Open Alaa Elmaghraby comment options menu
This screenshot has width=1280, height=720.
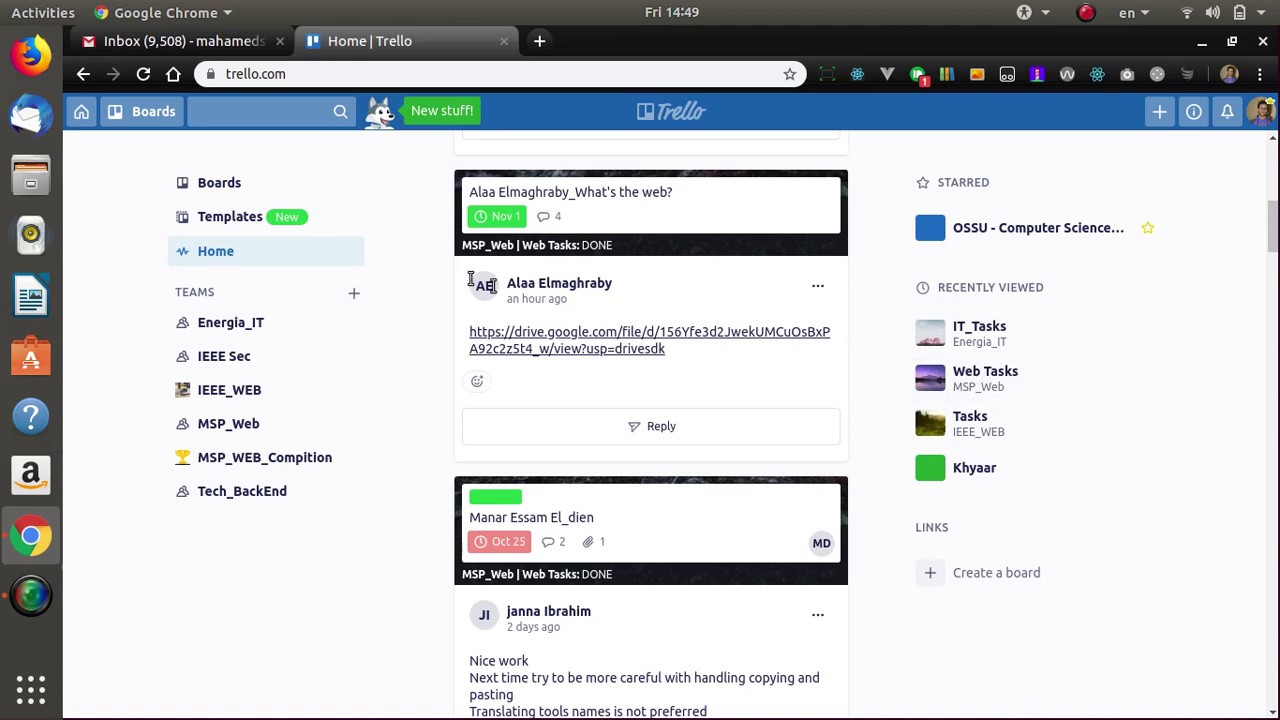tap(818, 286)
